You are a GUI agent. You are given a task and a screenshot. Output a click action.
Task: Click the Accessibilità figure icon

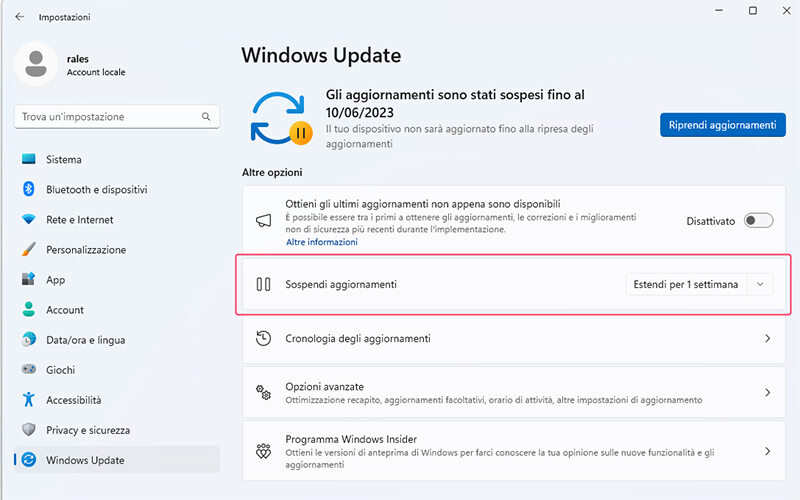29,399
